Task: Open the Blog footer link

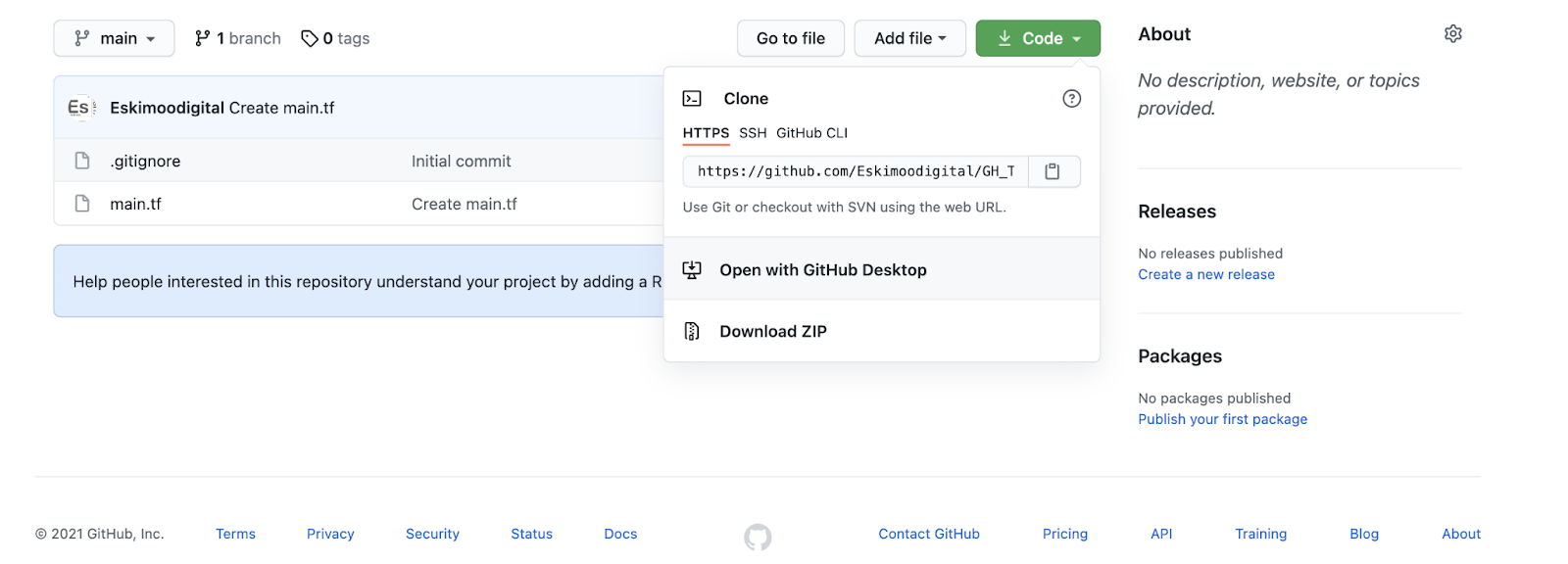Action: pos(1364,534)
